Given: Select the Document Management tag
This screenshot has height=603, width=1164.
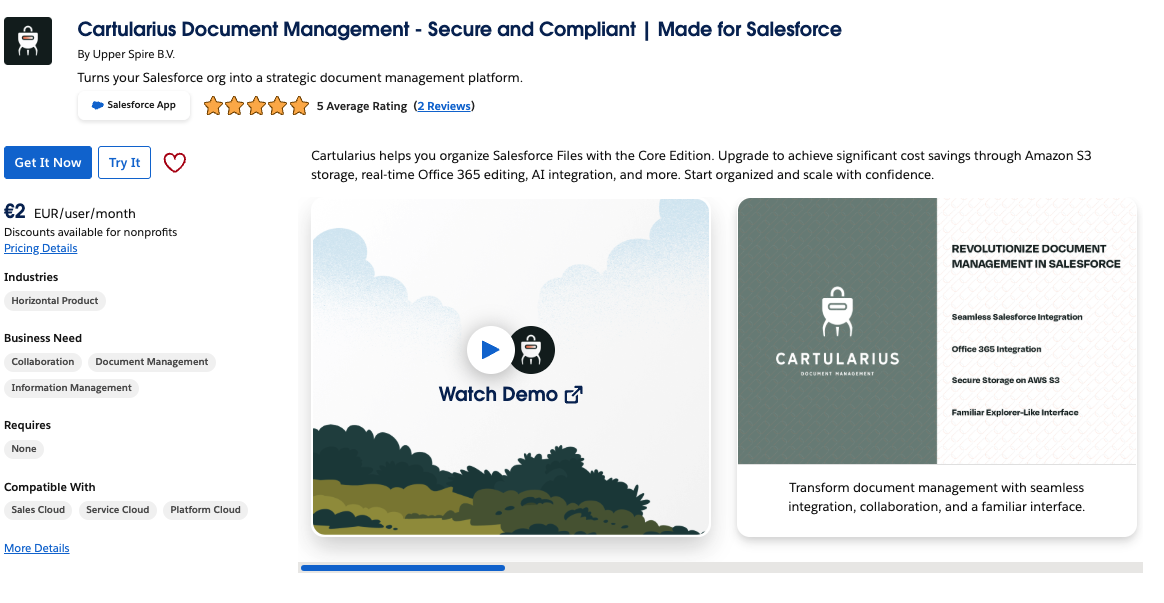Looking at the screenshot, I should [152, 362].
